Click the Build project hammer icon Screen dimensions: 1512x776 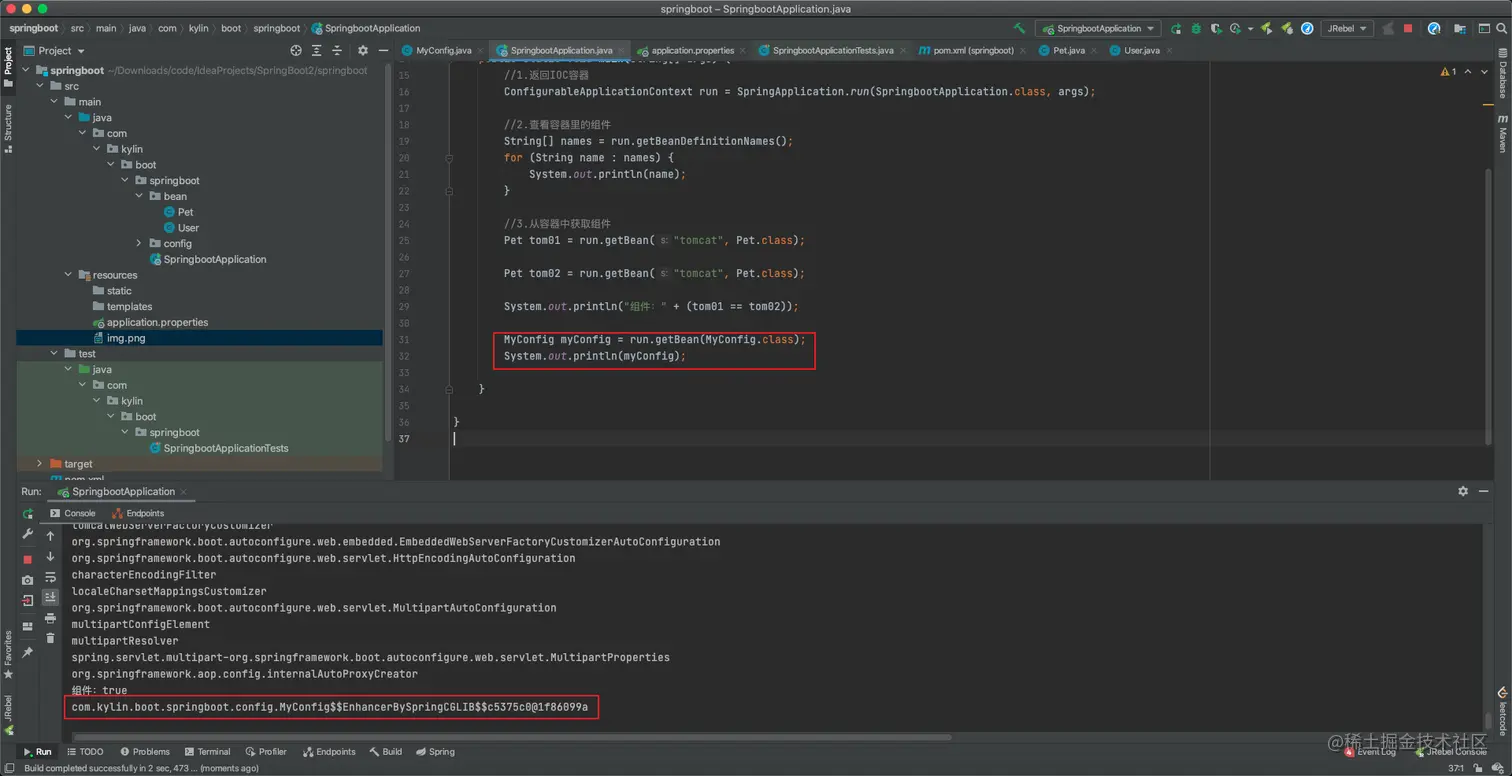(1019, 29)
